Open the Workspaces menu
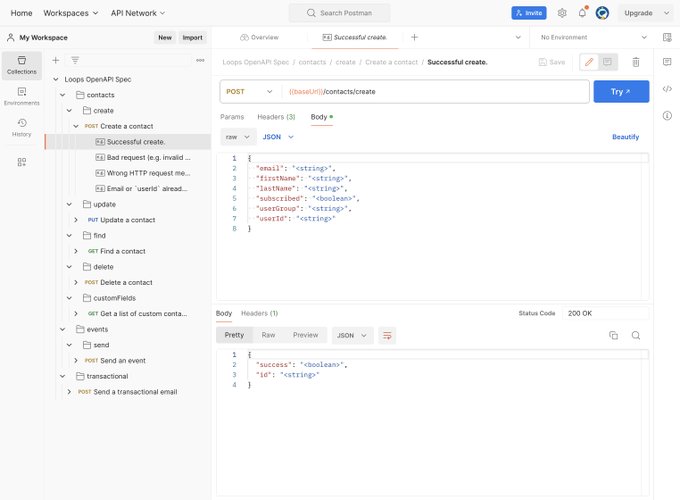The height and width of the screenshot is (500, 680). pyautogui.click(x=71, y=13)
